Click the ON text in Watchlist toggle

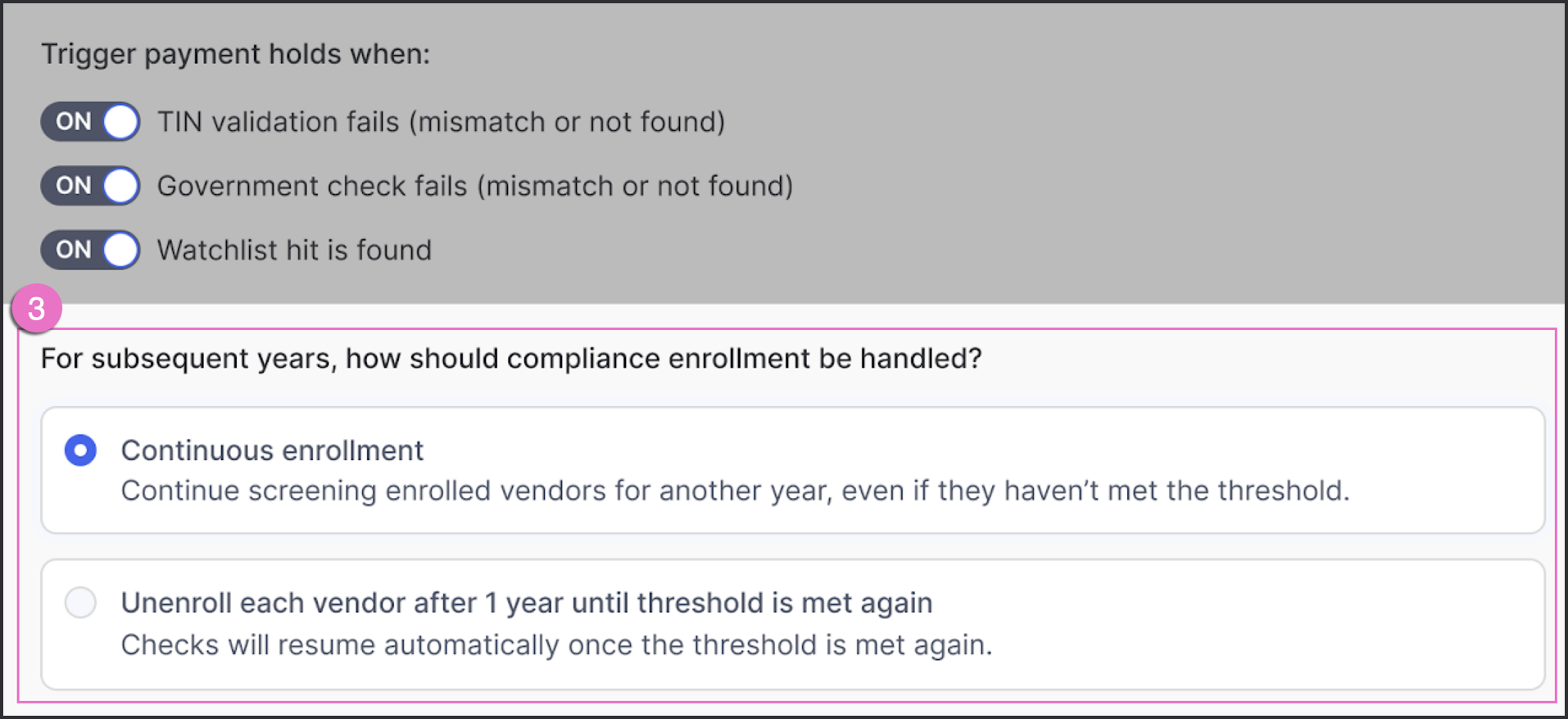[73, 250]
